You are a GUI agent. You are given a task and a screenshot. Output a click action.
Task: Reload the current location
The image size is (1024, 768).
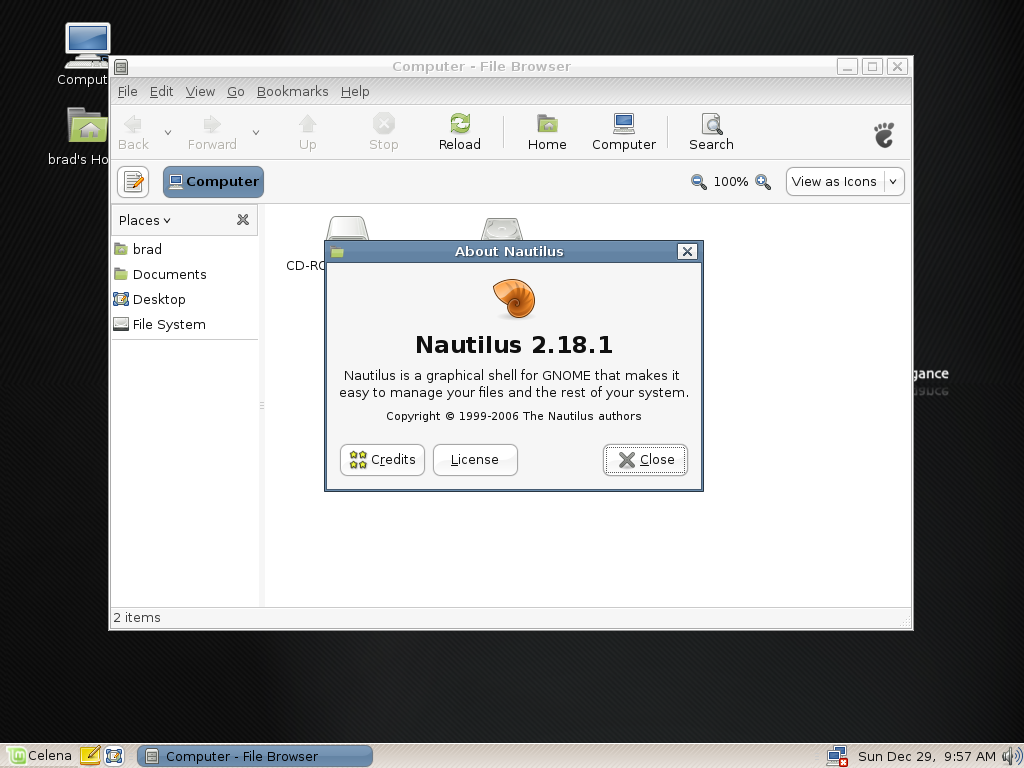[460, 133]
